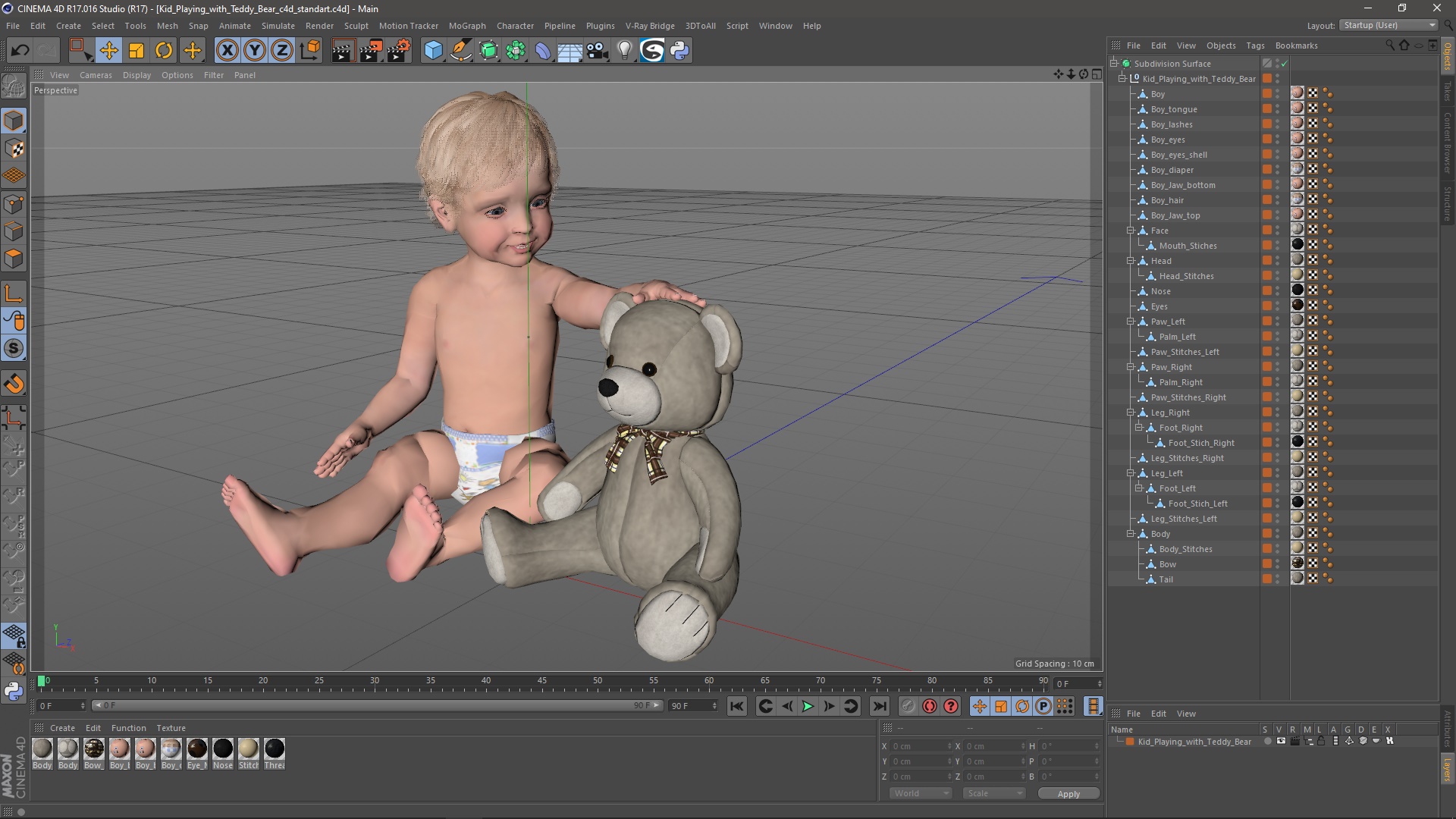
Task: Open the Layout Startup dropdown
Action: [1388, 25]
